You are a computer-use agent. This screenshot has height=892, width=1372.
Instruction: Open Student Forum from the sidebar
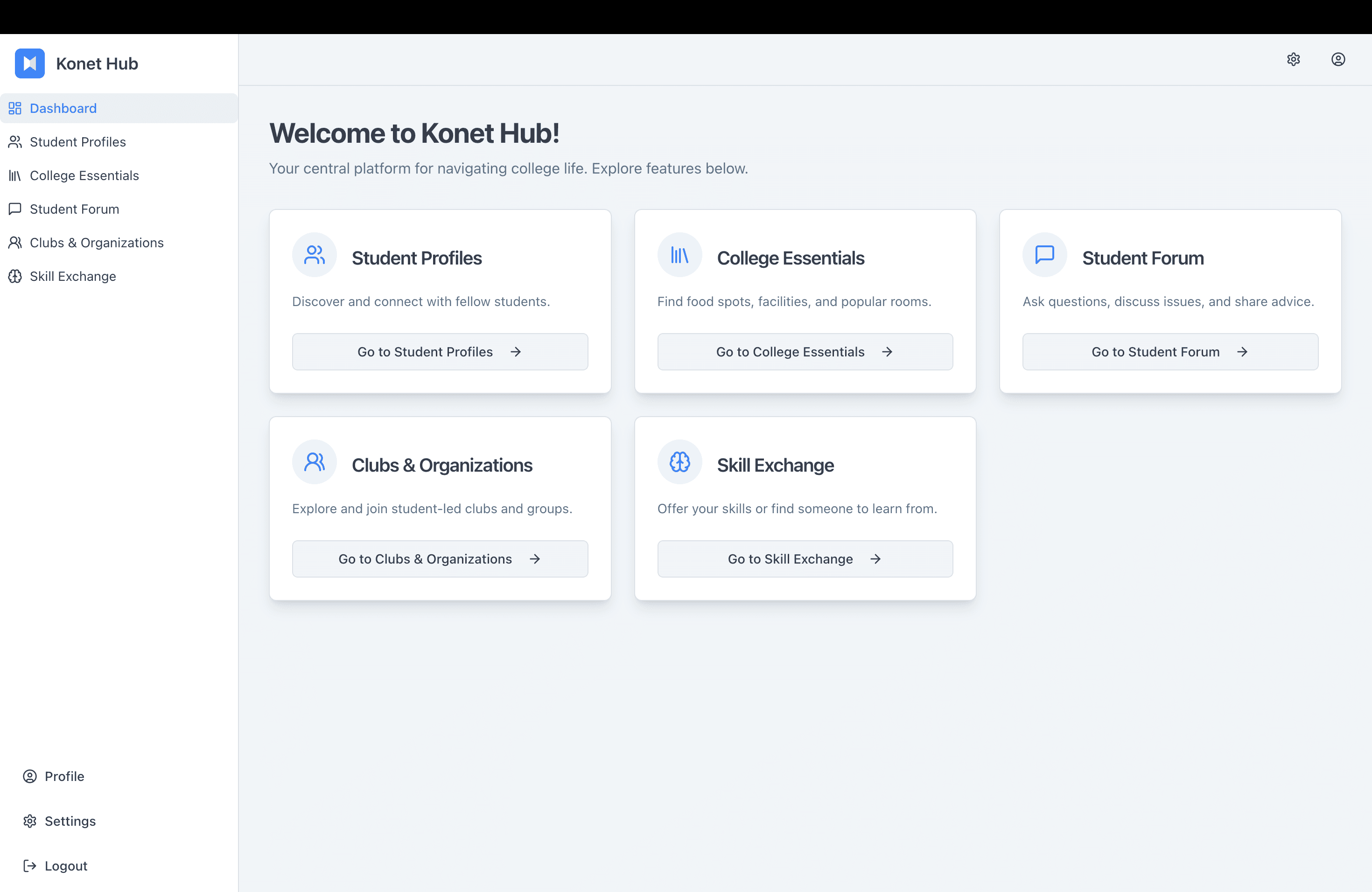click(74, 209)
